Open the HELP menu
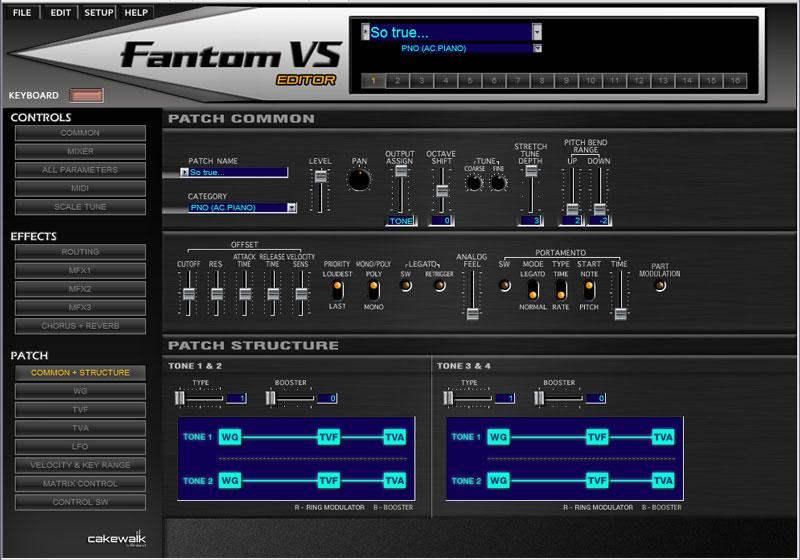 coord(136,12)
